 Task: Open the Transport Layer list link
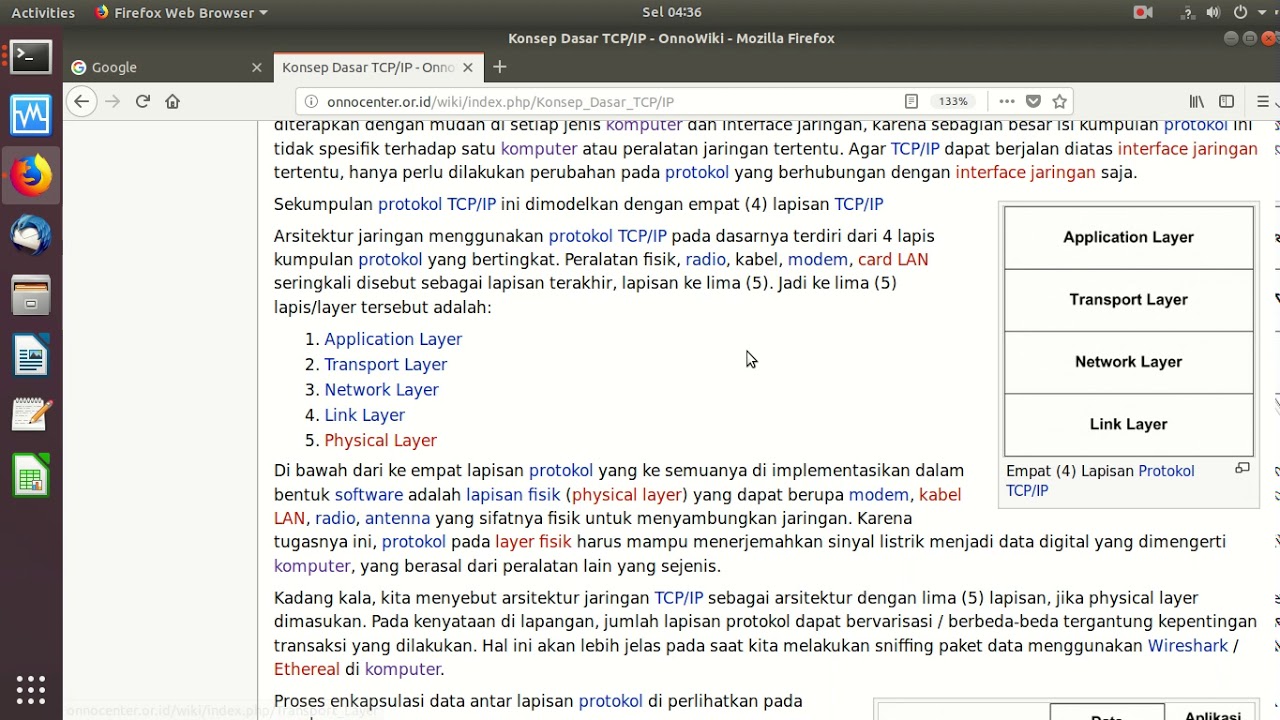tap(386, 364)
